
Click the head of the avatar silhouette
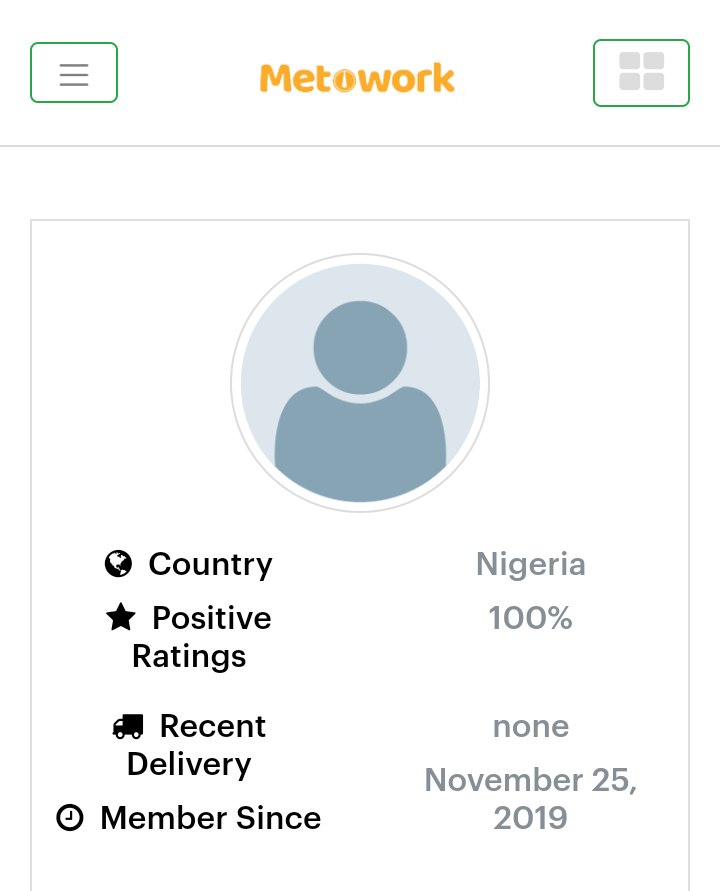tap(360, 348)
